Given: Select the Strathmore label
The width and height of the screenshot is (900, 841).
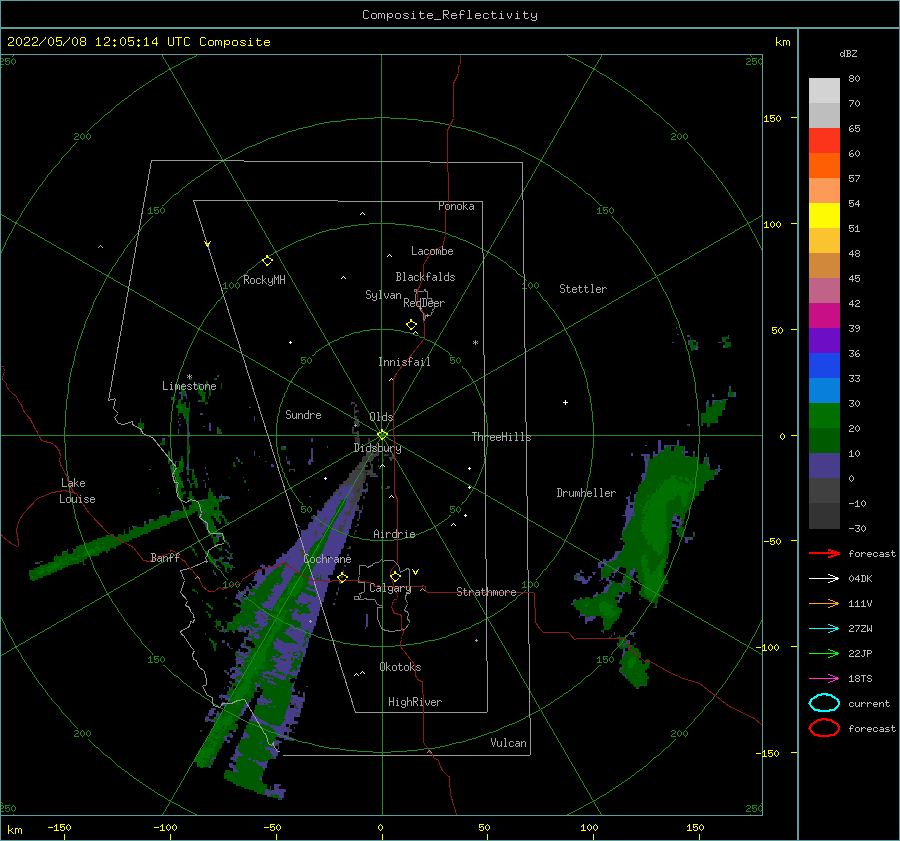Looking at the screenshot, I should (486, 592).
